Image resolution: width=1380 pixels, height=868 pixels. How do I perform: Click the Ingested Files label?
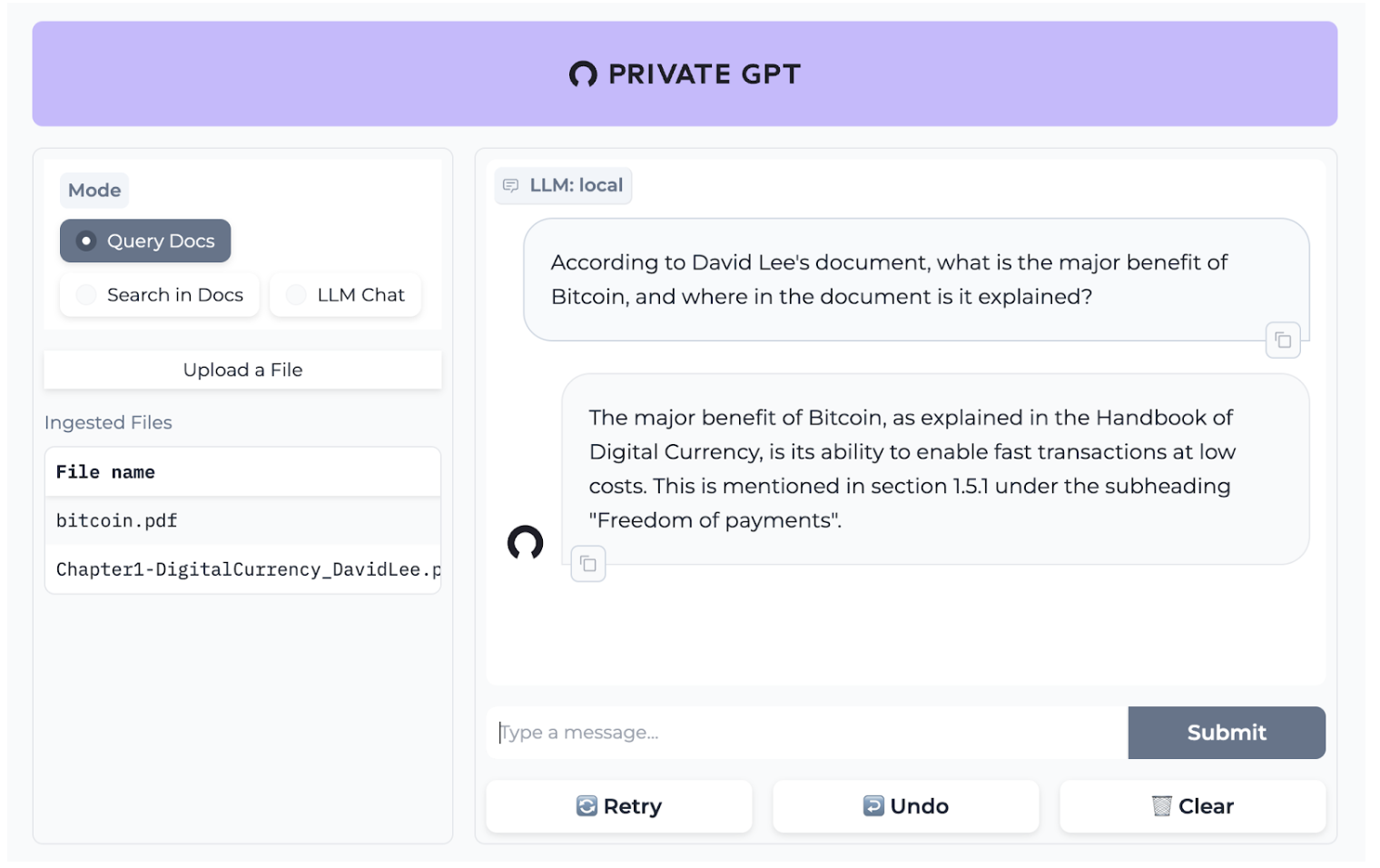[x=109, y=422]
